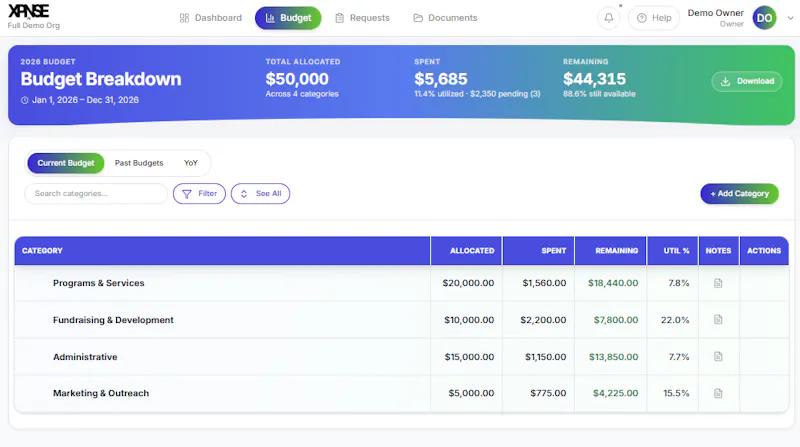Focus the Search categories field
The width and height of the screenshot is (800, 447).
point(96,193)
